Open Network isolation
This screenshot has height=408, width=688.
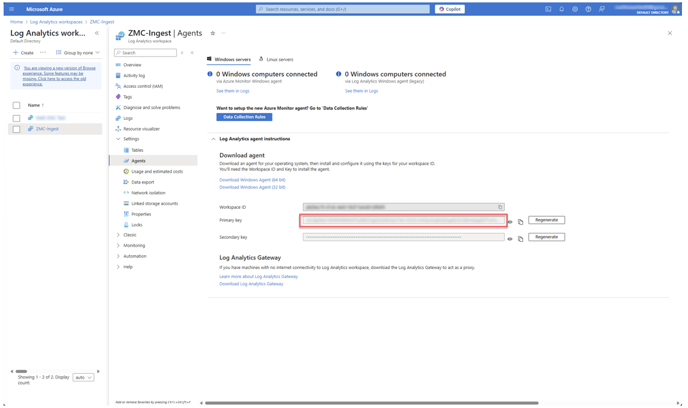[x=148, y=193]
